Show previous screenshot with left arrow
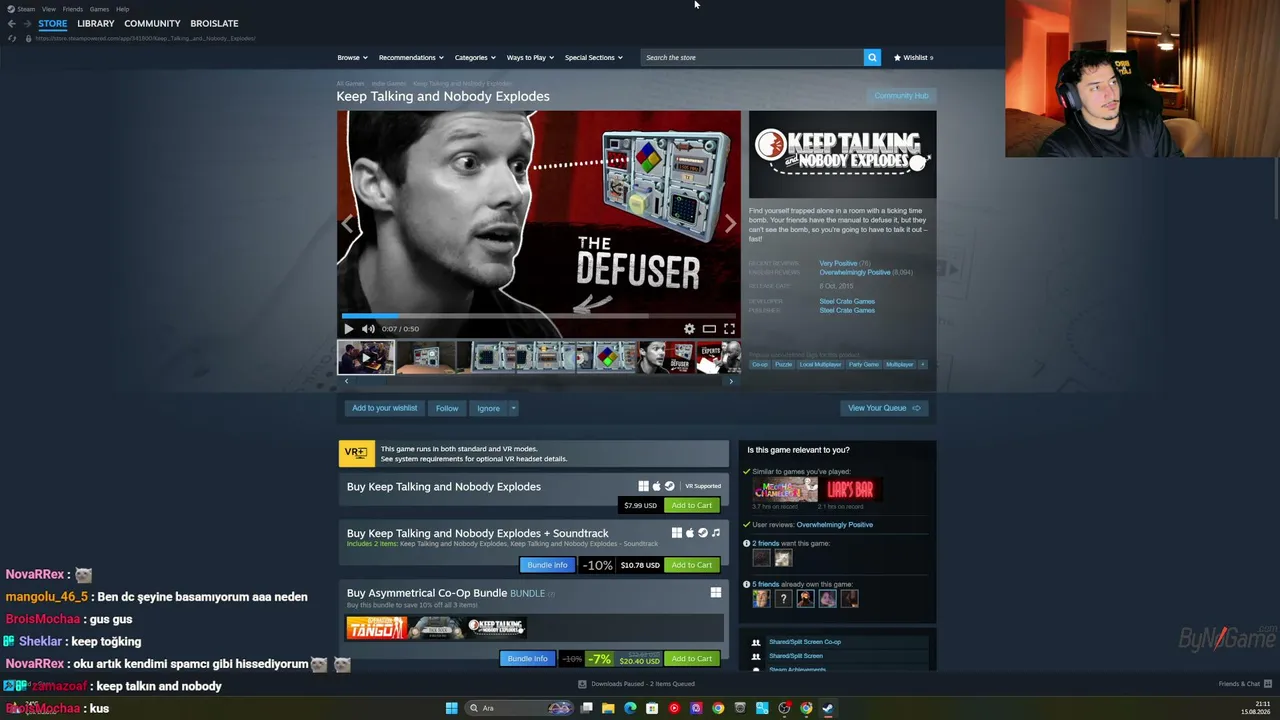This screenshot has width=1280, height=720. (x=347, y=223)
